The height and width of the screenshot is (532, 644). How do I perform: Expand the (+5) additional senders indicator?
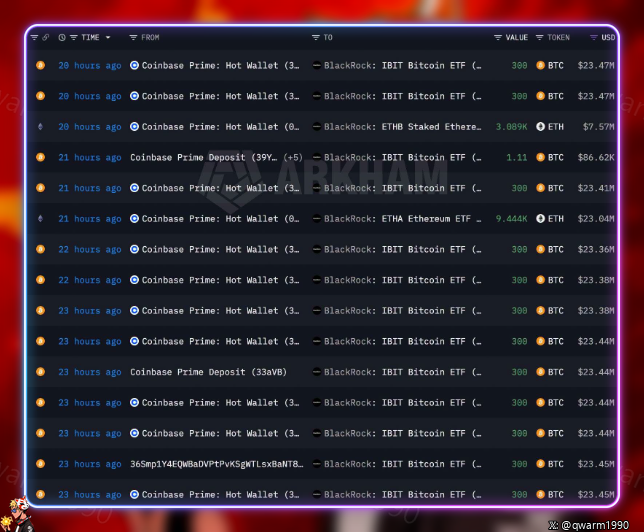coord(293,157)
